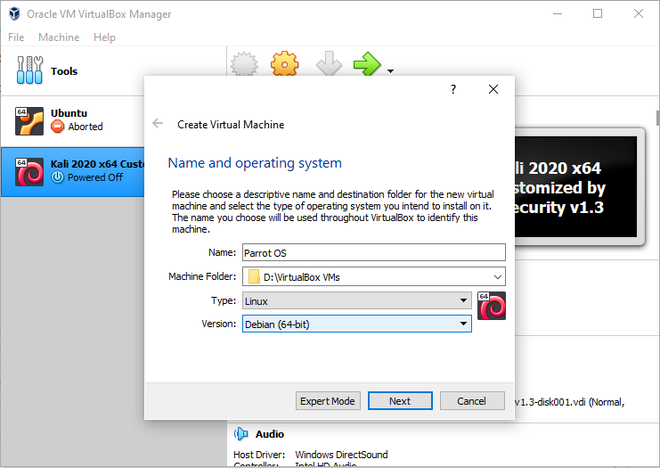The image size is (660, 468).
Task: Open the Machine menu
Action: click(59, 37)
